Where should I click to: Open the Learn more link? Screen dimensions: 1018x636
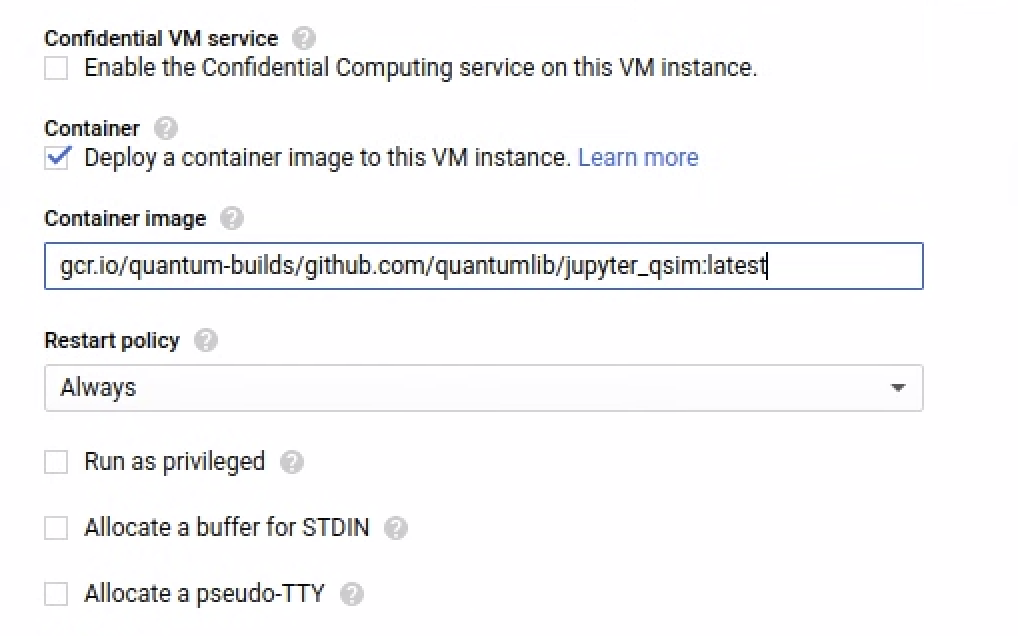point(638,158)
